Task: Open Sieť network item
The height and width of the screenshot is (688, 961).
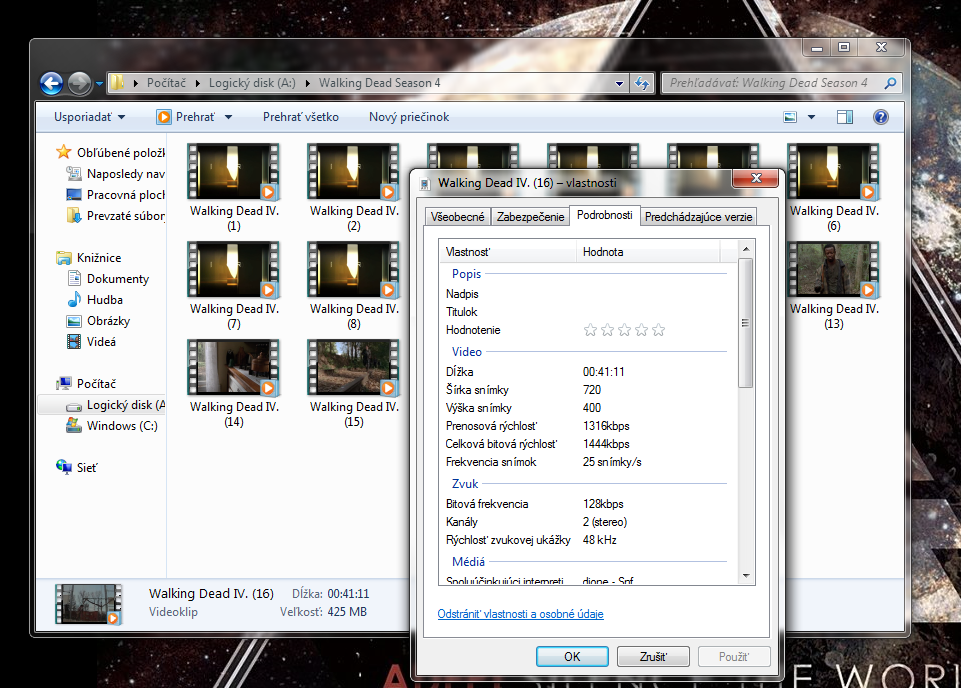Action: (x=89, y=467)
